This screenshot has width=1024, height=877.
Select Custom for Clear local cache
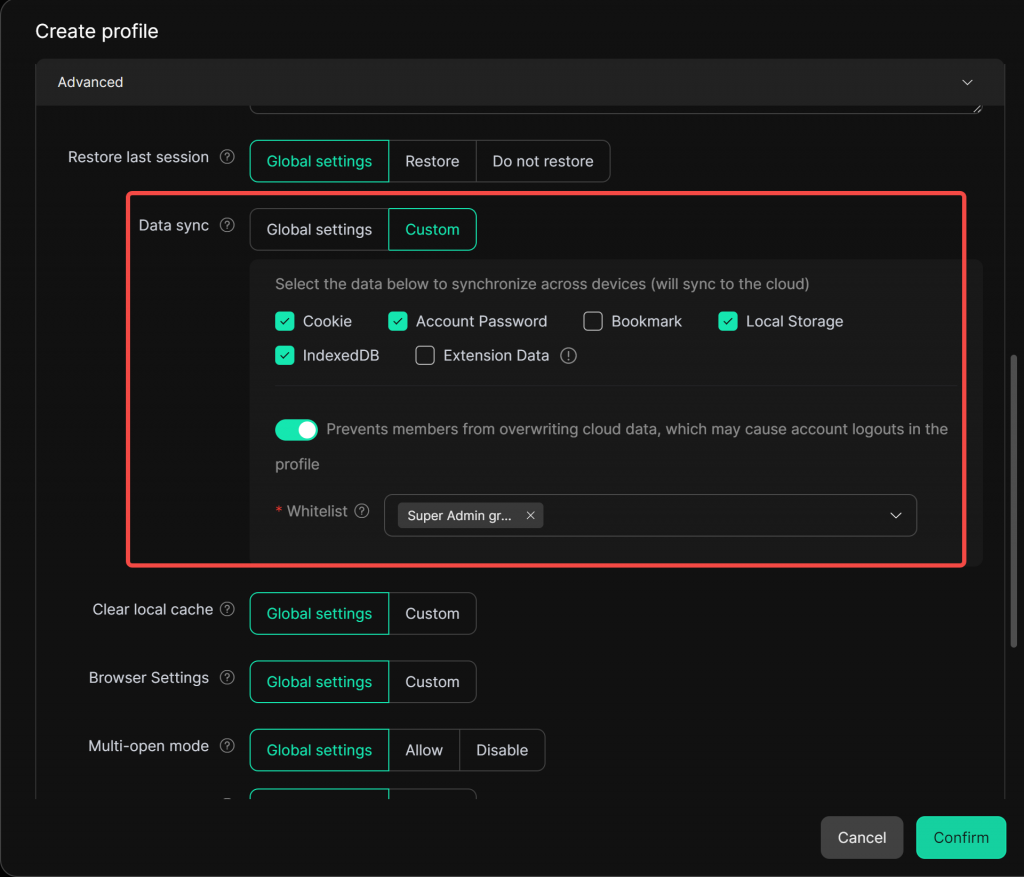432,614
